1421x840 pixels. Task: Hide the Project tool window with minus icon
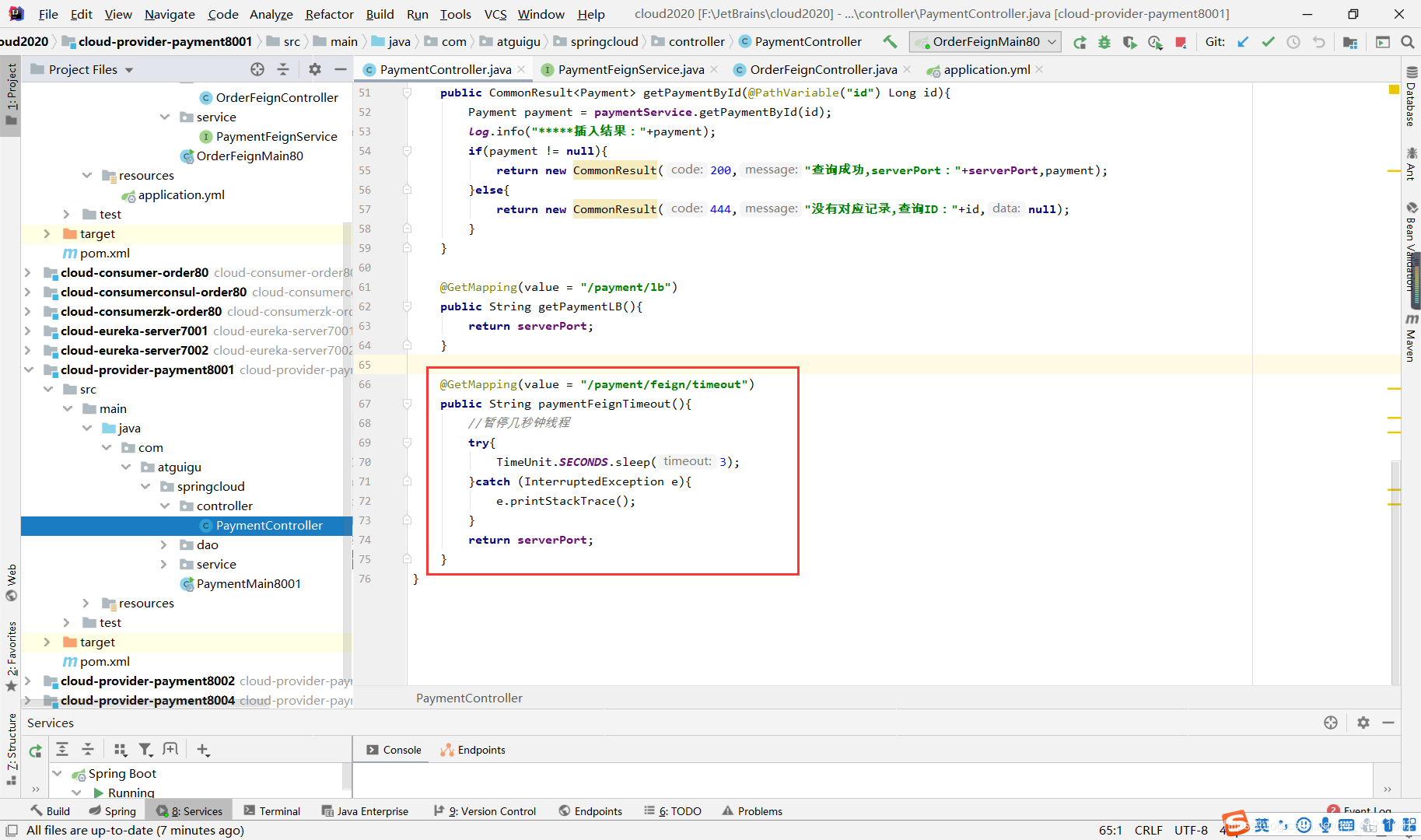pyautogui.click(x=340, y=69)
